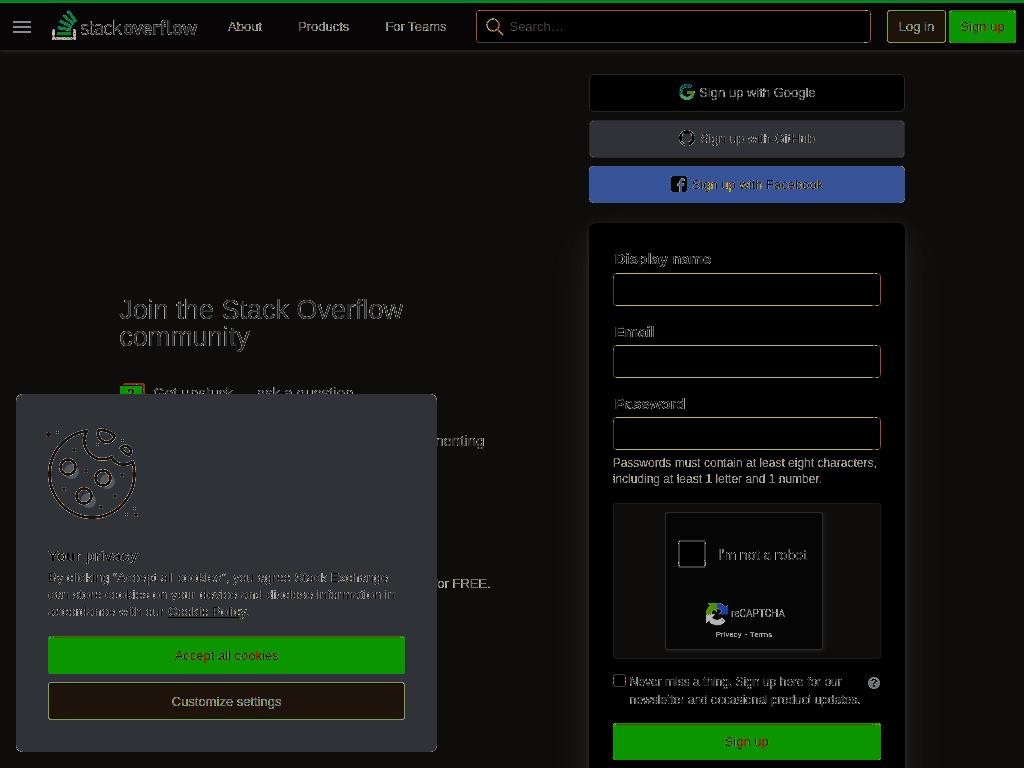This screenshot has width=1024, height=768.
Task: Click the Log in button
Action: coord(916,27)
